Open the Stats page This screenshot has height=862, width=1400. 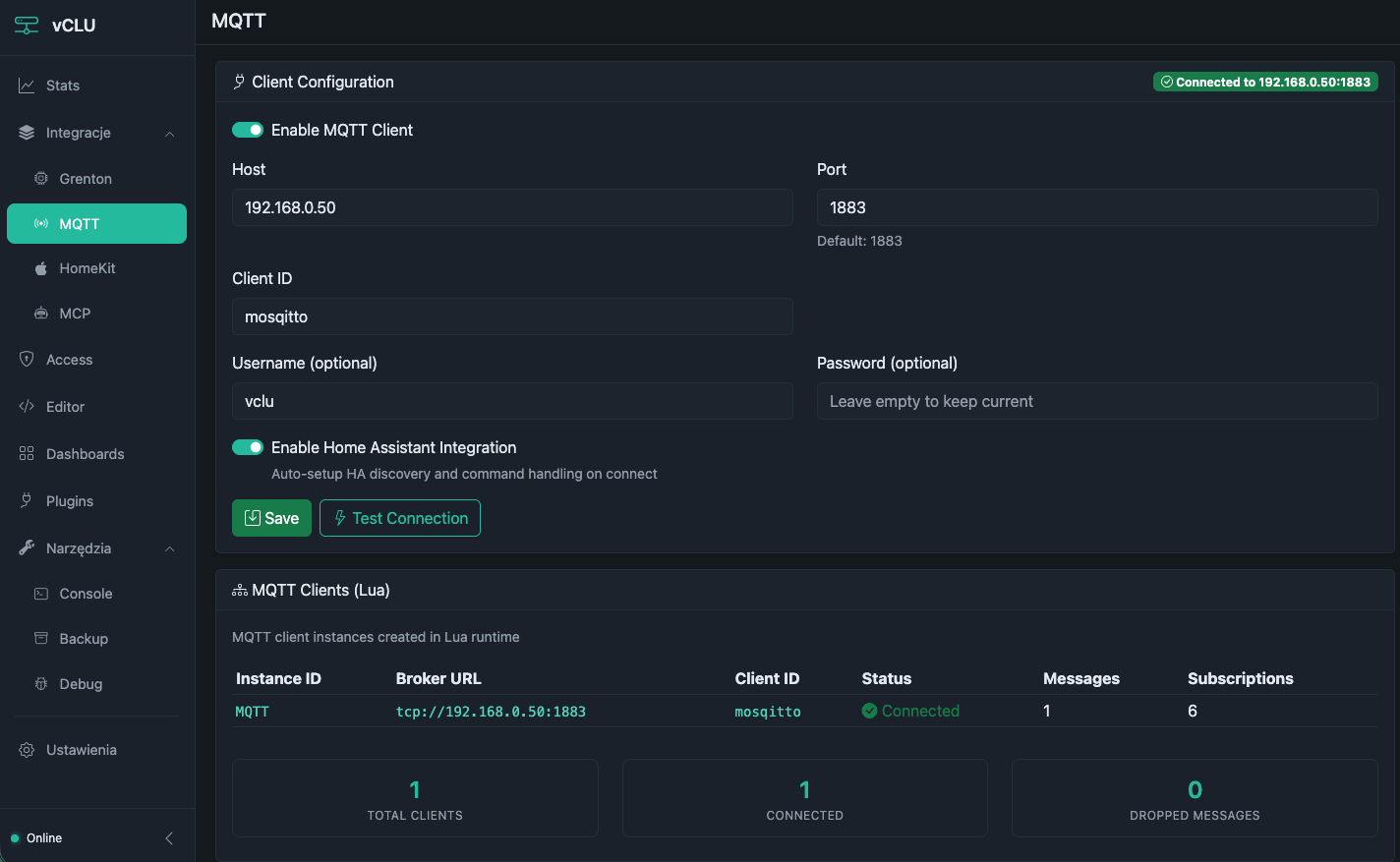pos(97,86)
